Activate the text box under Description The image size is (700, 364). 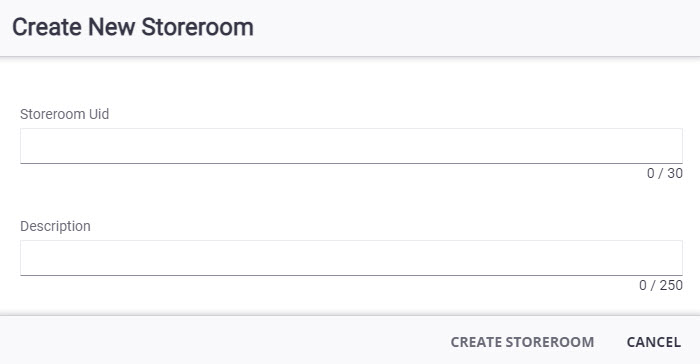(x=351, y=258)
